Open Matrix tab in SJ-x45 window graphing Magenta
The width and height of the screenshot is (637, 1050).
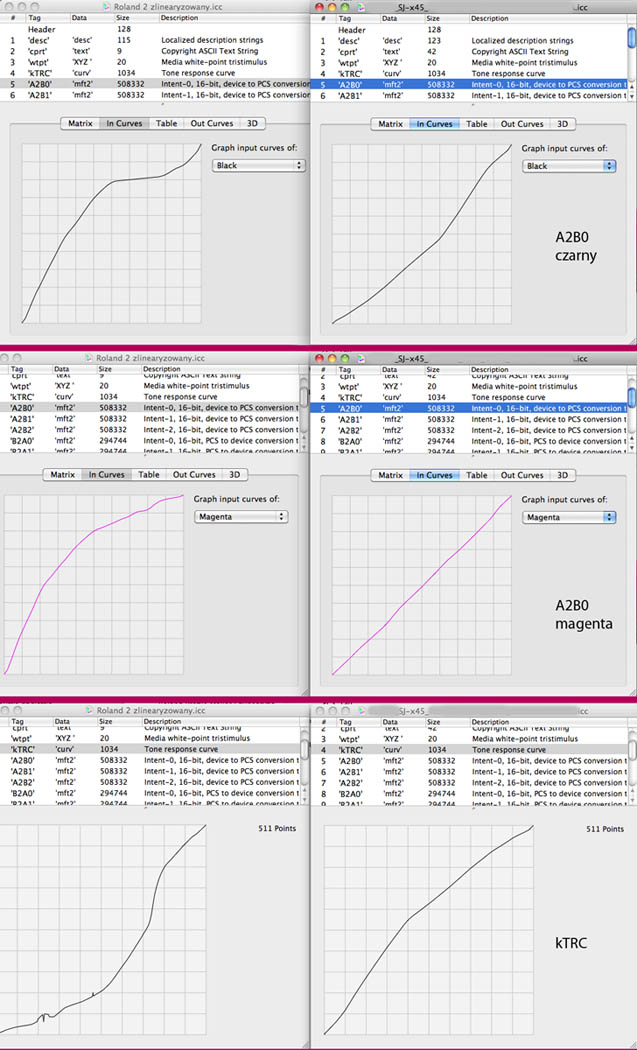(x=391, y=475)
